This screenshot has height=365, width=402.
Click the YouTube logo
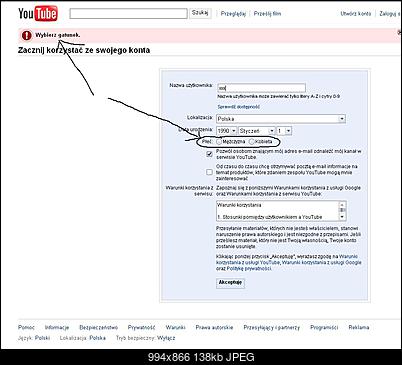click(38, 14)
